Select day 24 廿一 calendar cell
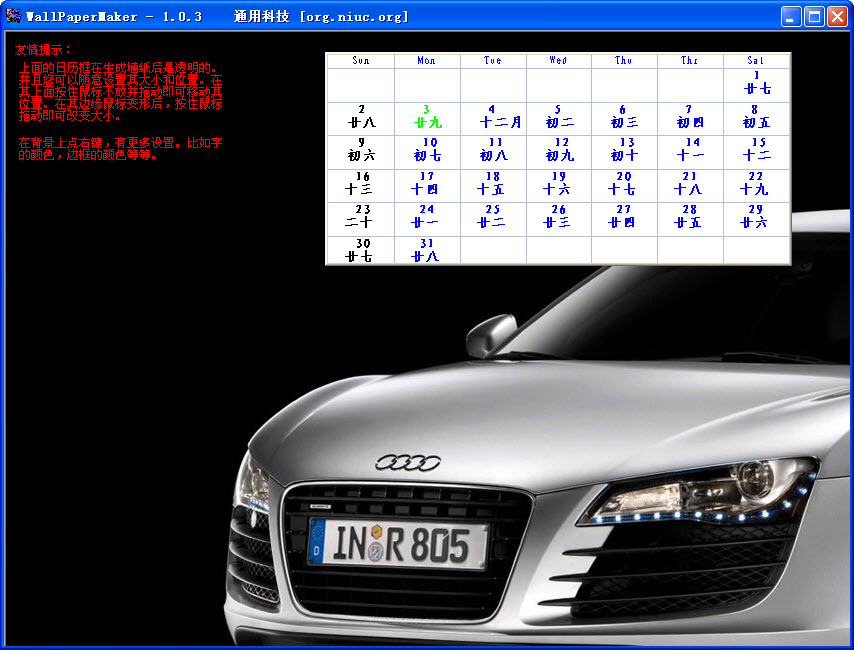The width and height of the screenshot is (854, 650). pos(427,219)
